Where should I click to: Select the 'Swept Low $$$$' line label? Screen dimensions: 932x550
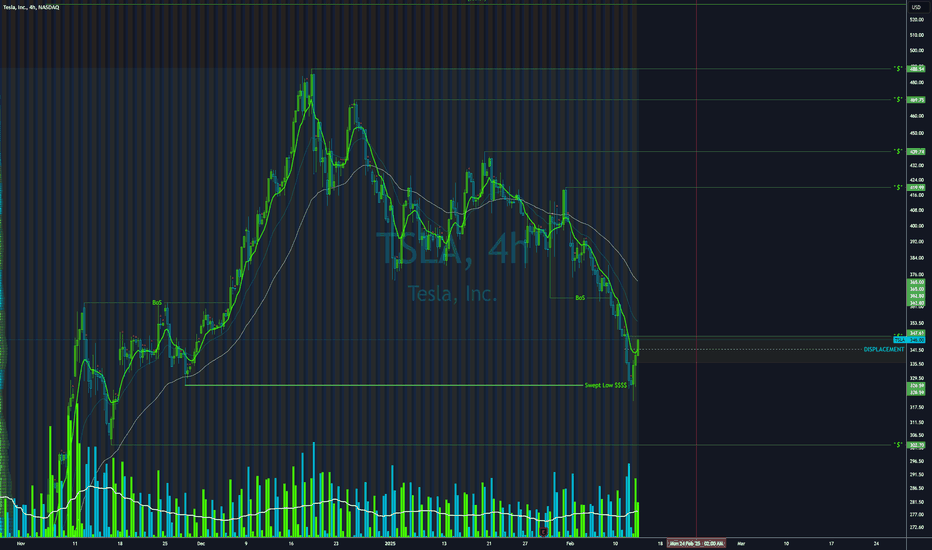click(x=605, y=385)
